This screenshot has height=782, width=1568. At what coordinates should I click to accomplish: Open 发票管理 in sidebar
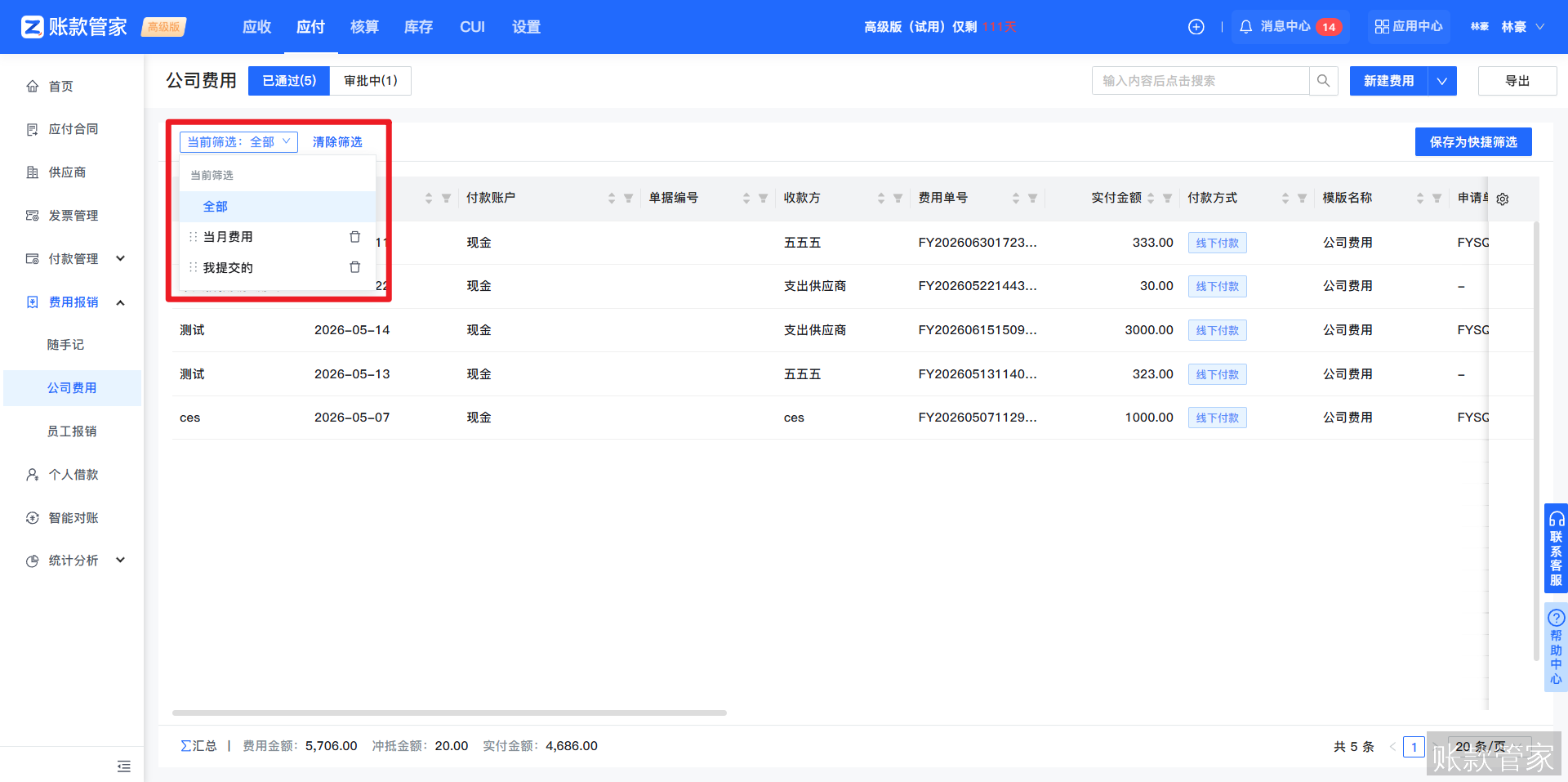click(x=72, y=216)
